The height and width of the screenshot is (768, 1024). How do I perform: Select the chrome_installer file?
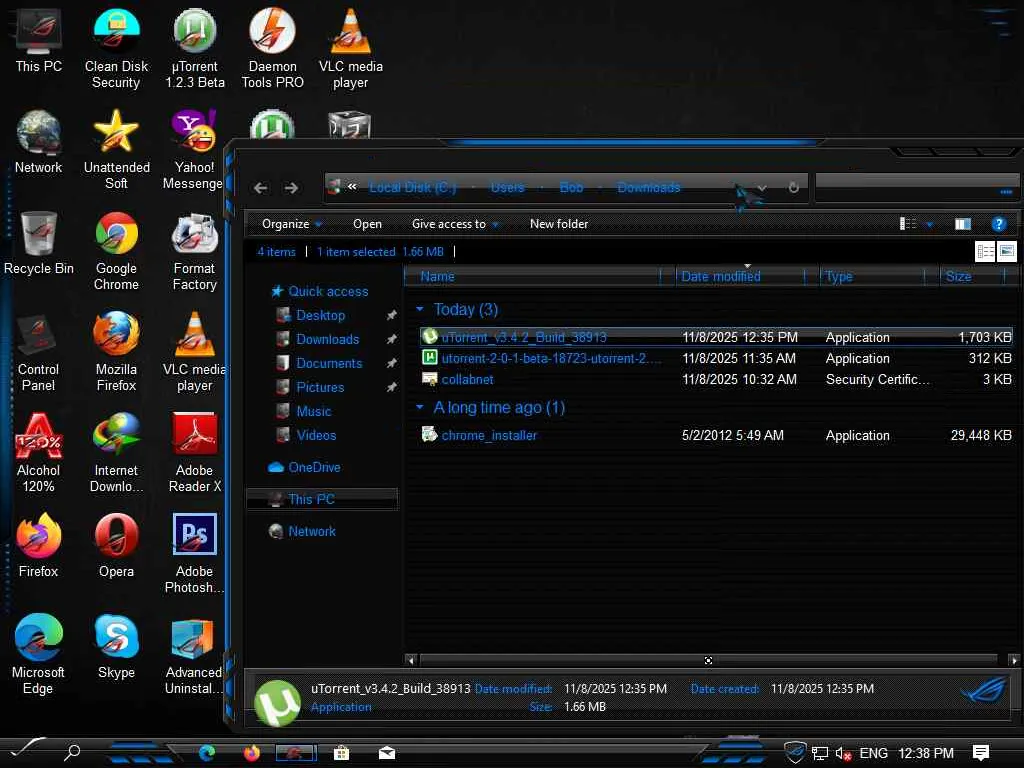[716, 436]
